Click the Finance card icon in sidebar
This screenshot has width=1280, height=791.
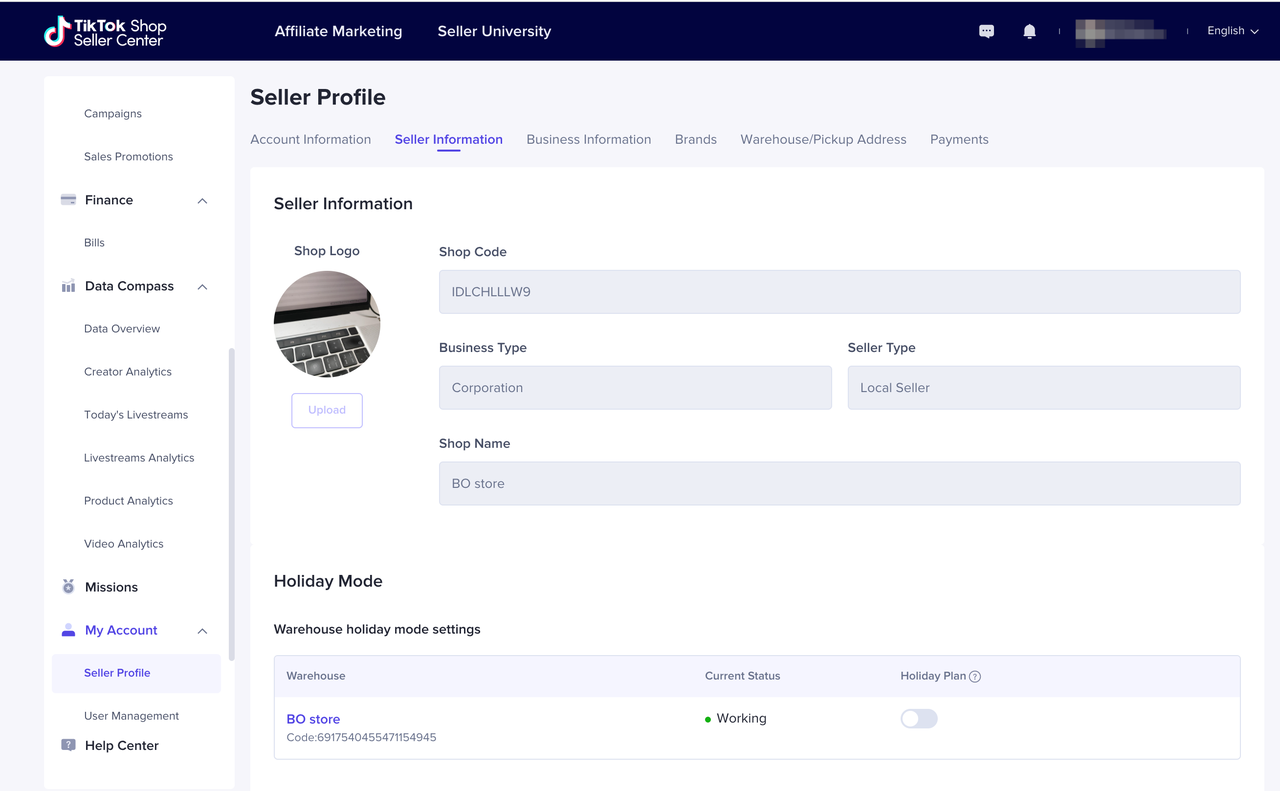tap(68, 200)
